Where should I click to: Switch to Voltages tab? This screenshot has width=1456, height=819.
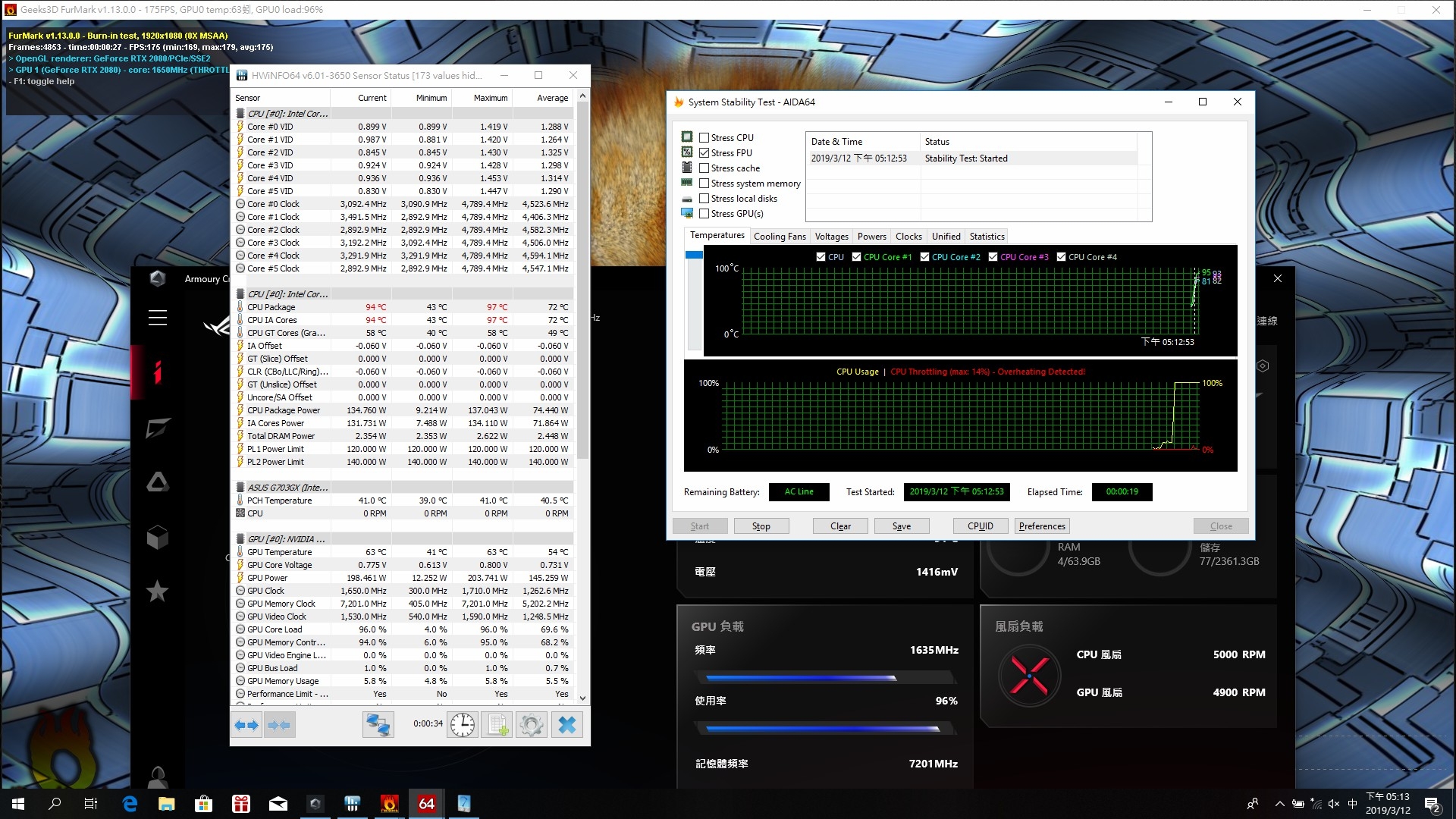point(831,237)
